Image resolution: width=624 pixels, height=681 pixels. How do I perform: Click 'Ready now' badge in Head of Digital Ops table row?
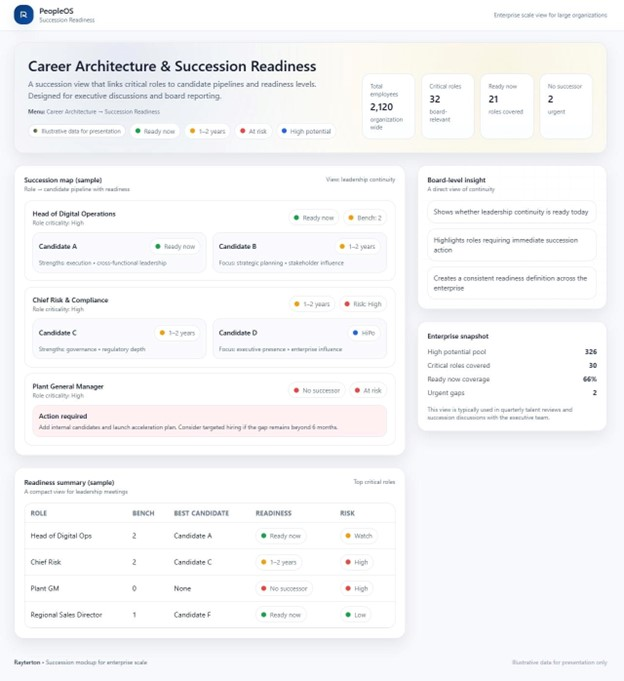281,536
